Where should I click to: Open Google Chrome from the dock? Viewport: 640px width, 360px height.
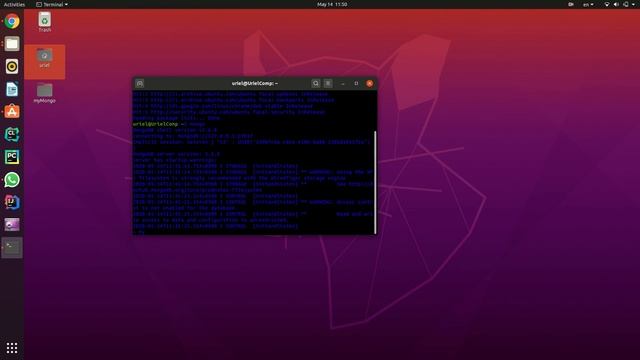click(x=12, y=21)
